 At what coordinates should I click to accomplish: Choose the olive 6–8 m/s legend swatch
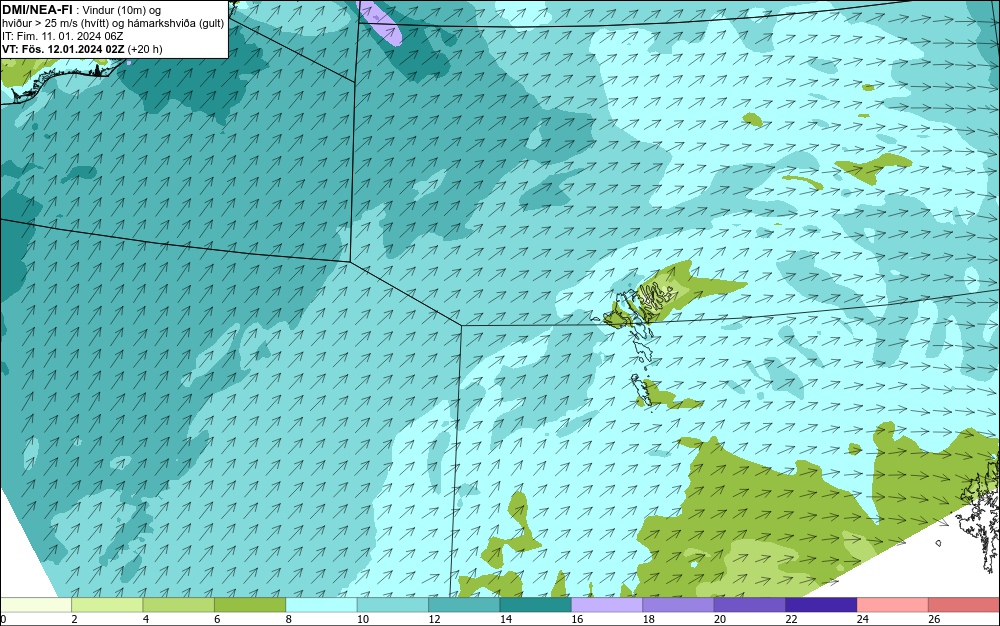tap(250, 605)
